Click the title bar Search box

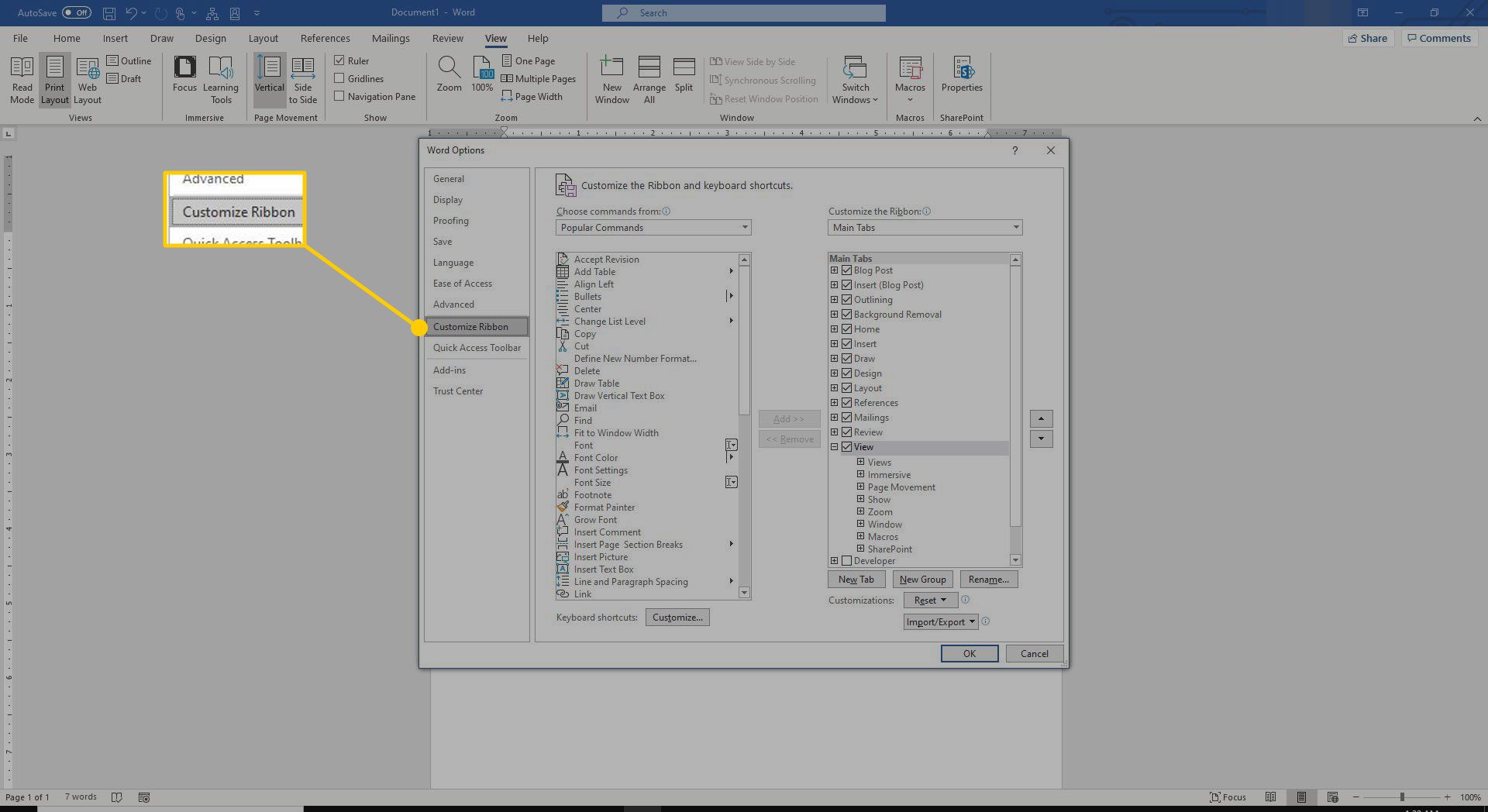743,13
